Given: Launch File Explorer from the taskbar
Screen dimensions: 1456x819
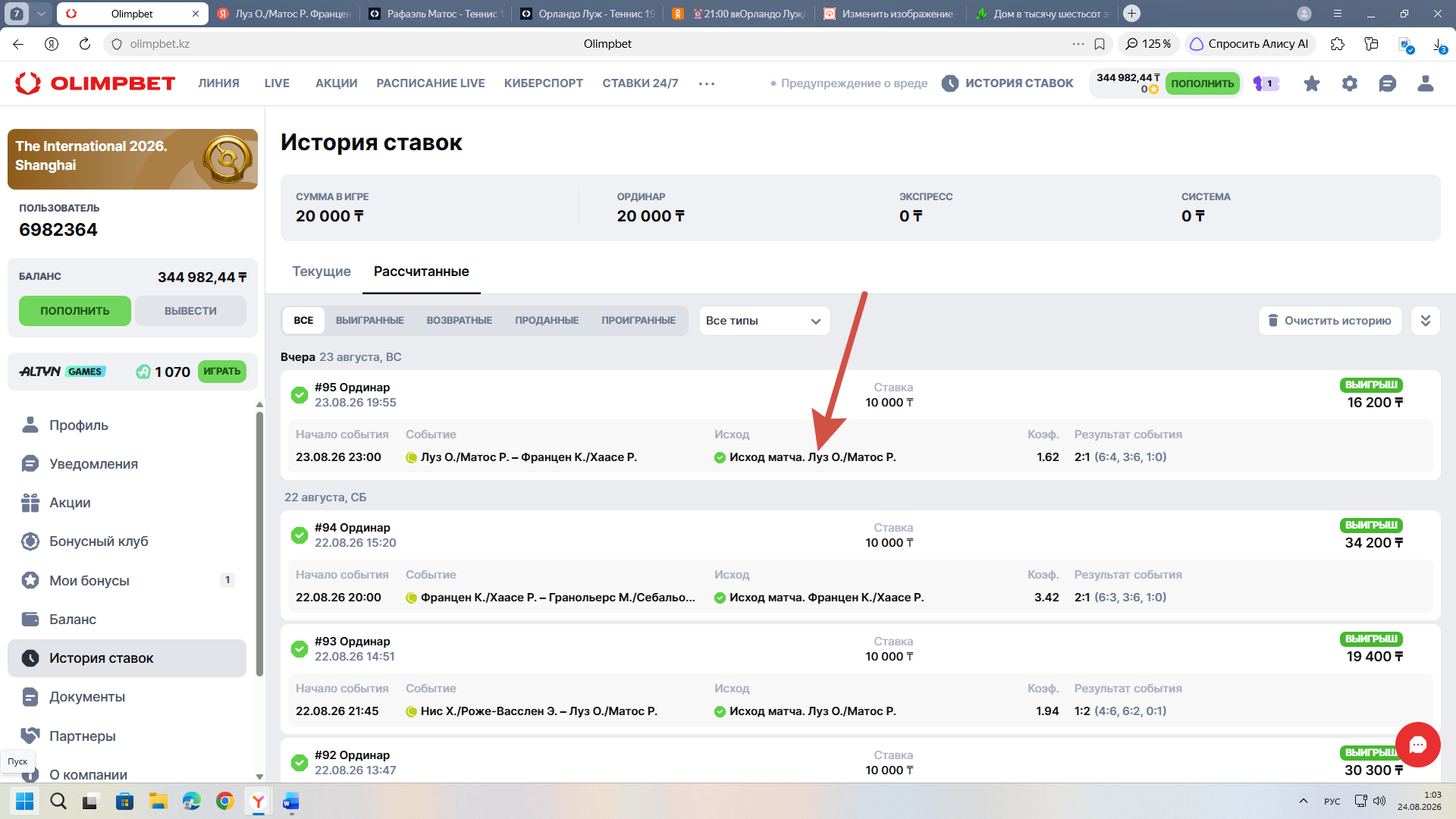Looking at the screenshot, I should 158,801.
